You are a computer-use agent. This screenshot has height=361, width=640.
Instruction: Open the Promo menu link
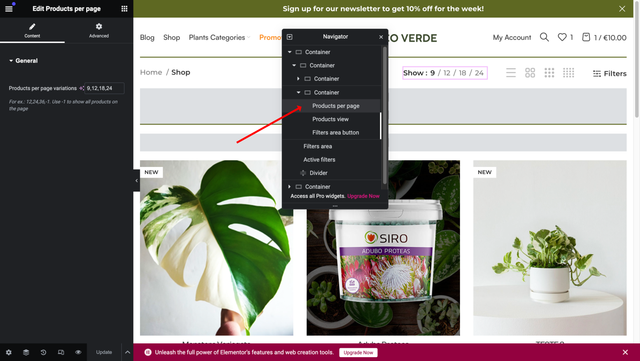[x=270, y=38]
